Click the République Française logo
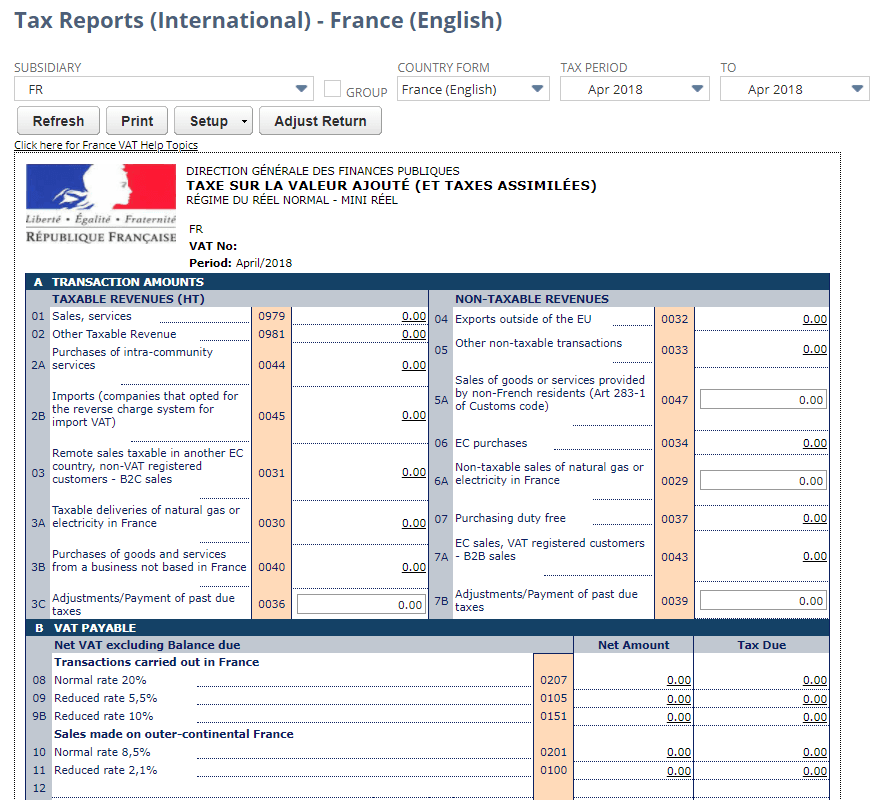Screen dimensions: 885x800 (x=100, y=205)
